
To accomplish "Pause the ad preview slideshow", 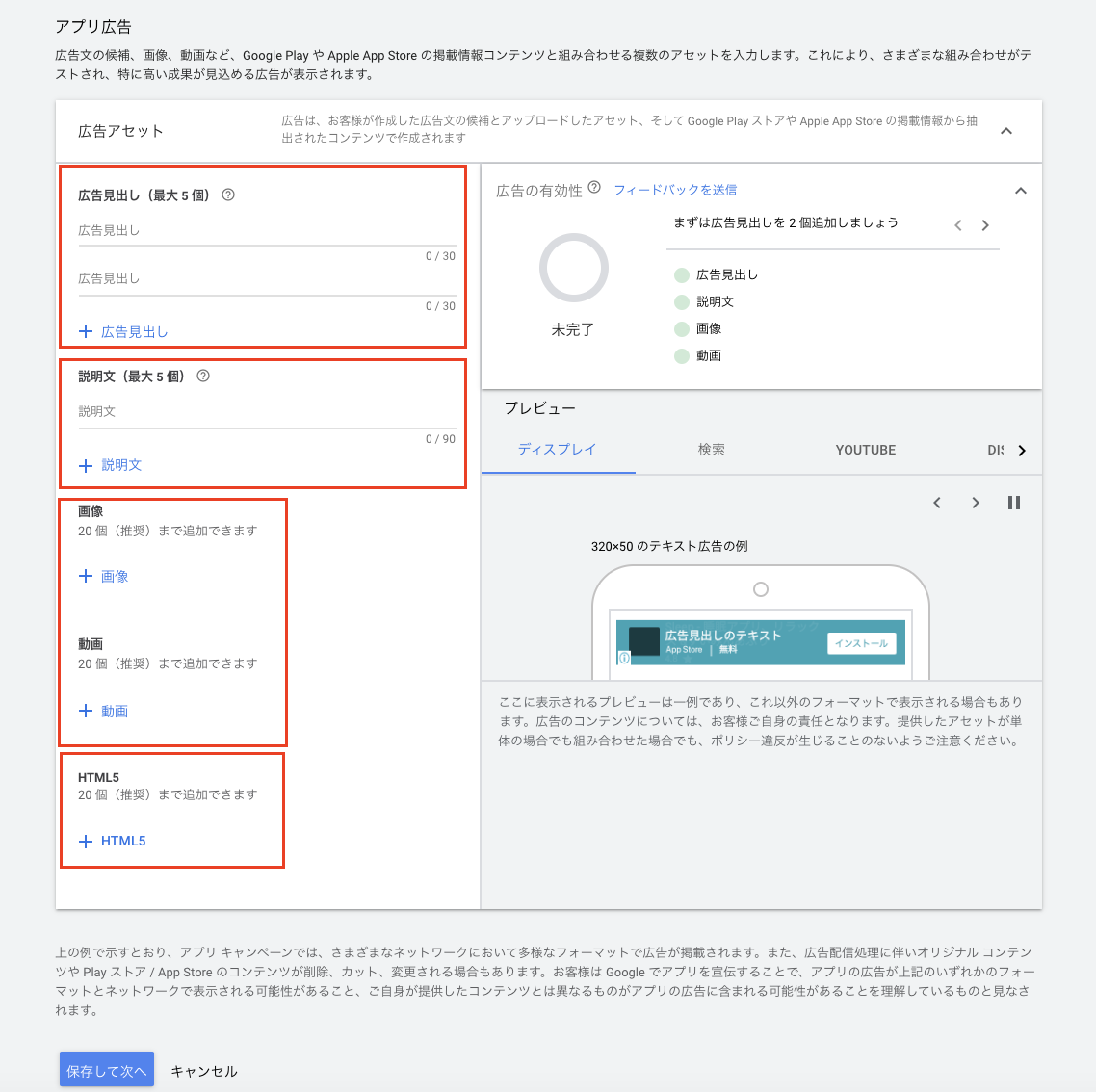I will (x=1013, y=503).
